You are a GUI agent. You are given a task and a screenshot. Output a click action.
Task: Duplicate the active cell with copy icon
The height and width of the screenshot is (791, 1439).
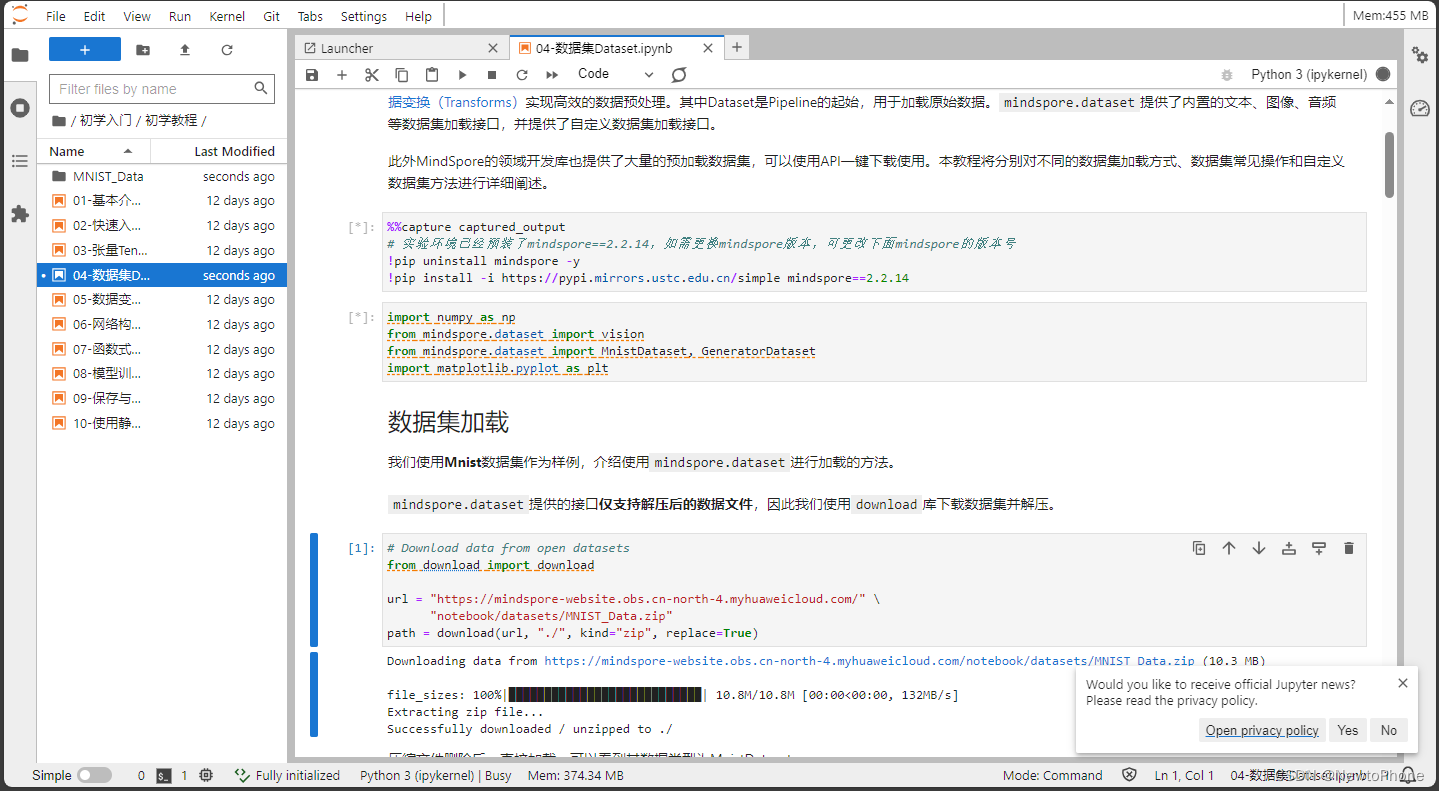(1199, 548)
